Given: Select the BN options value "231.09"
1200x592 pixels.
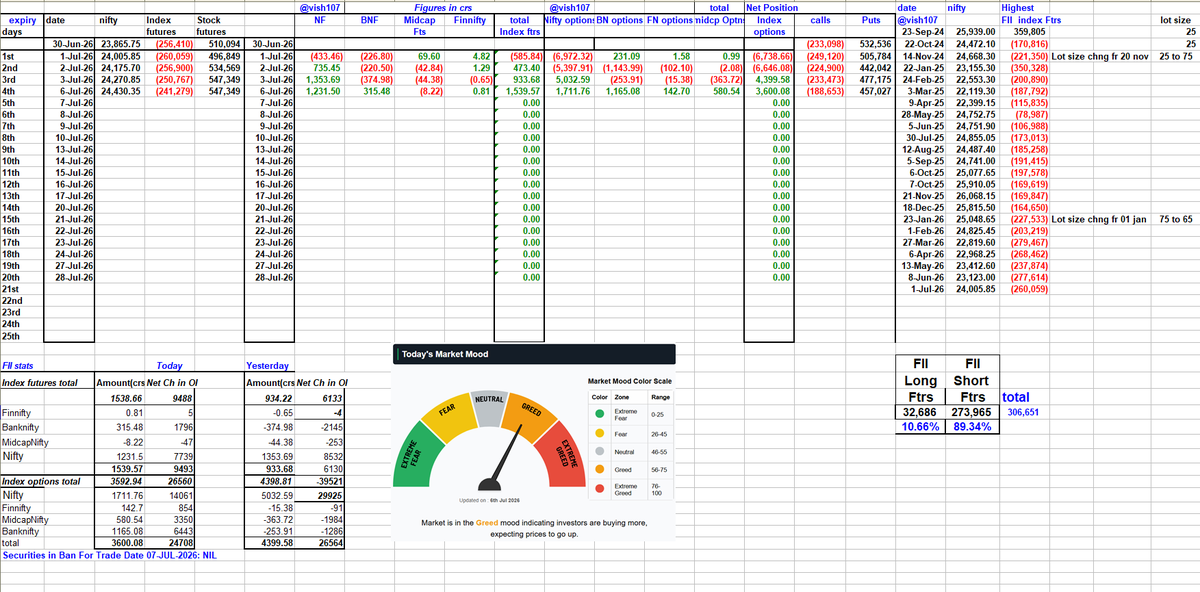Looking at the screenshot, I should coord(626,56).
